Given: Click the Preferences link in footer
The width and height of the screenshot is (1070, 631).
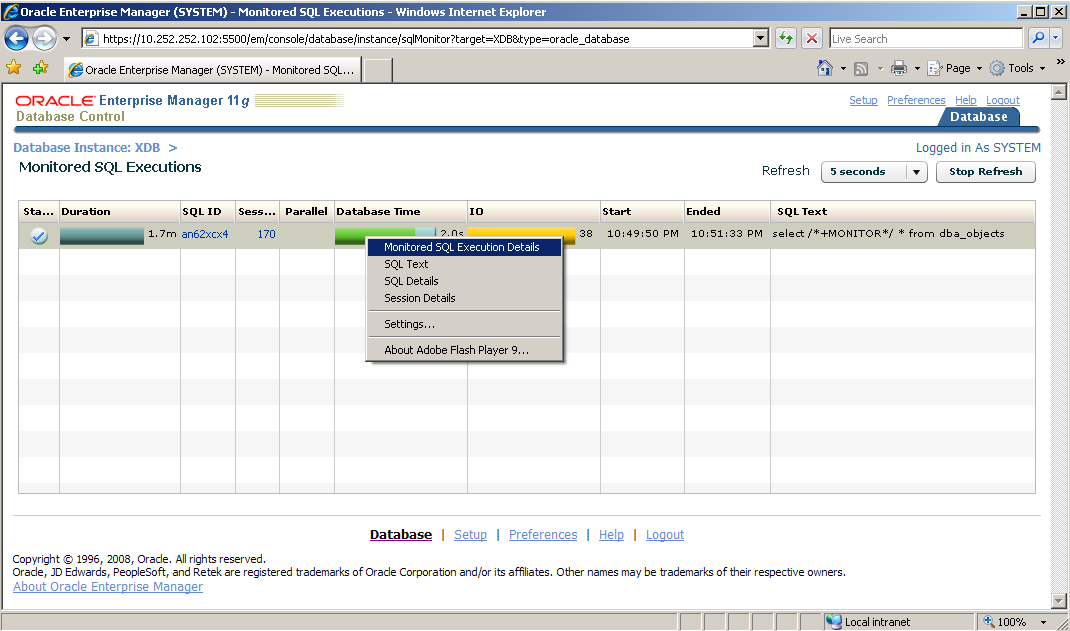Looking at the screenshot, I should 543,535.
